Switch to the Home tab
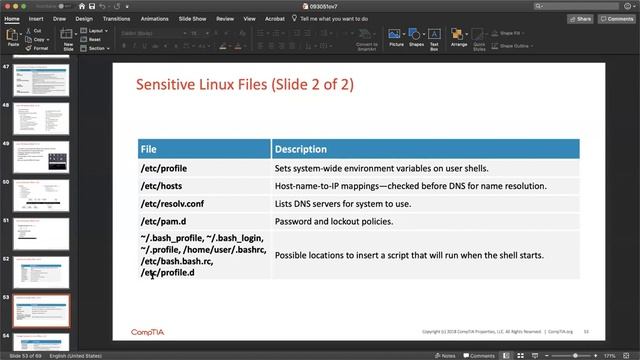 point(11,19)
